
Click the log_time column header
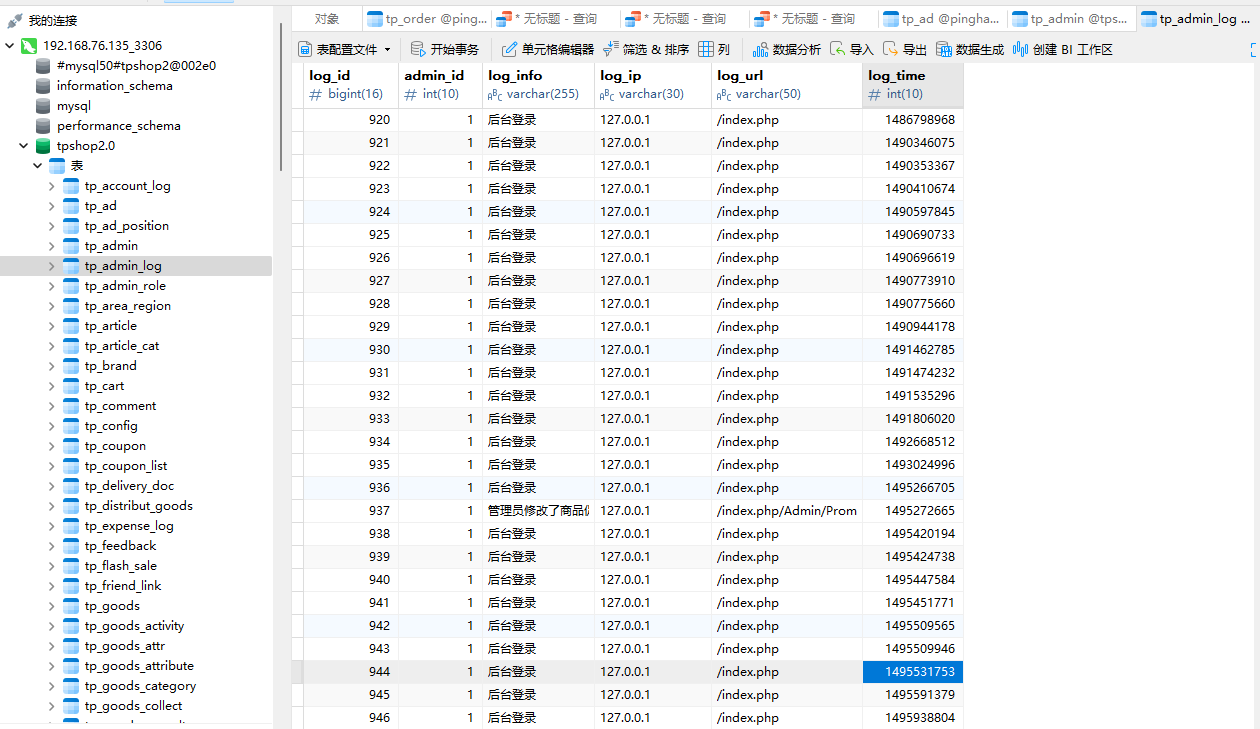[x=913, y=85]
